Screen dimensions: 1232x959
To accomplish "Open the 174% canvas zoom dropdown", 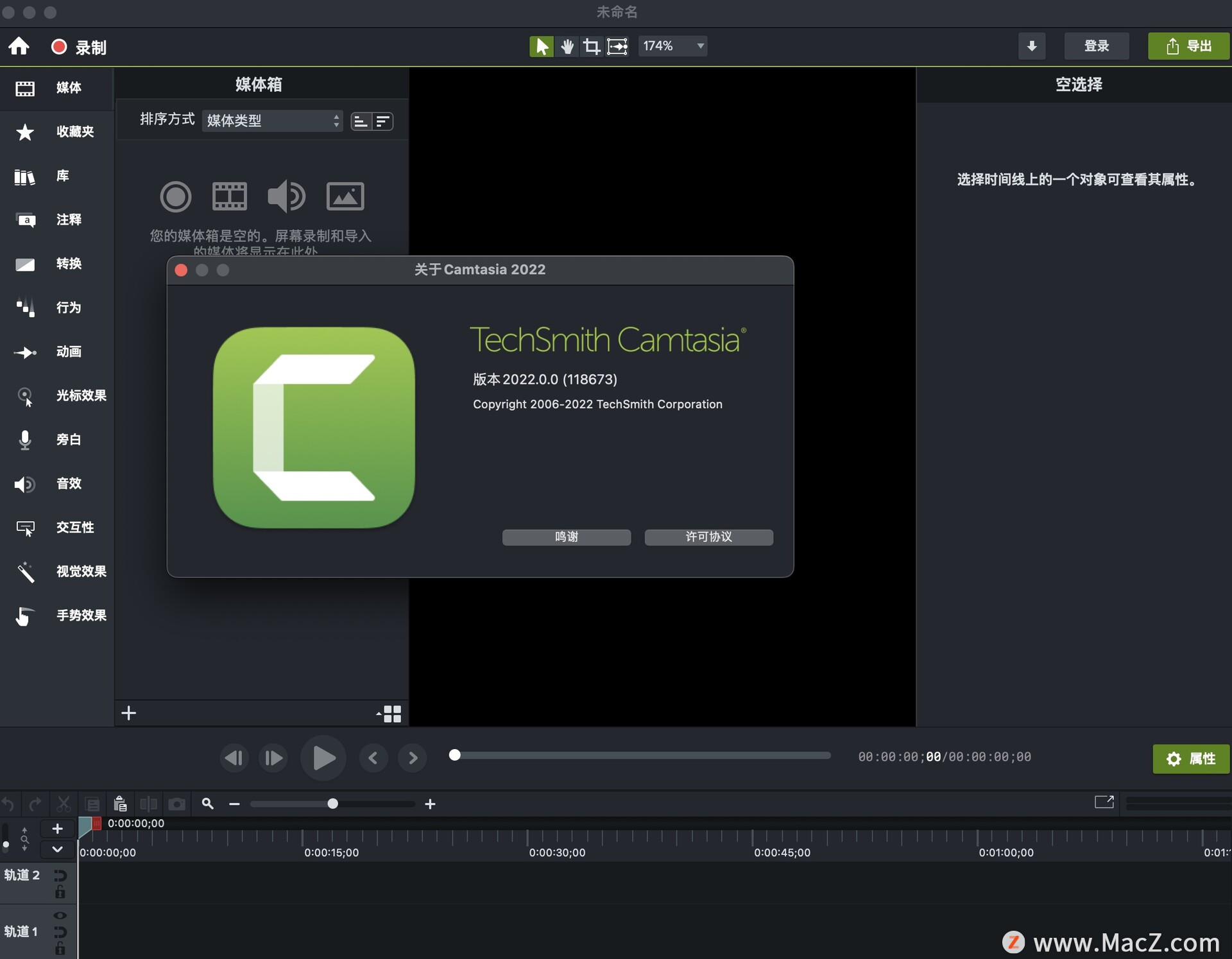I will (x=672, y=46).
